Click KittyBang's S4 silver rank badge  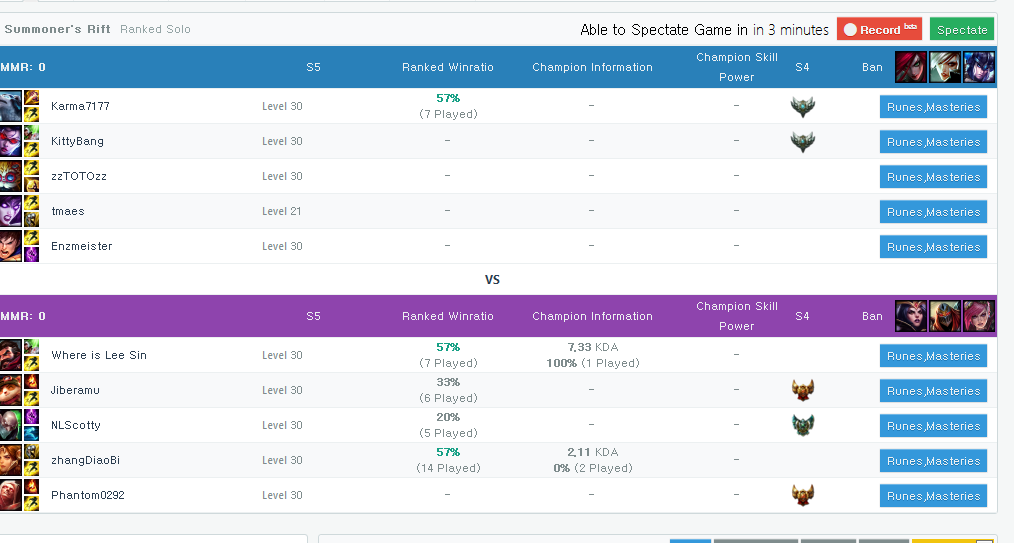click(803, 141)
